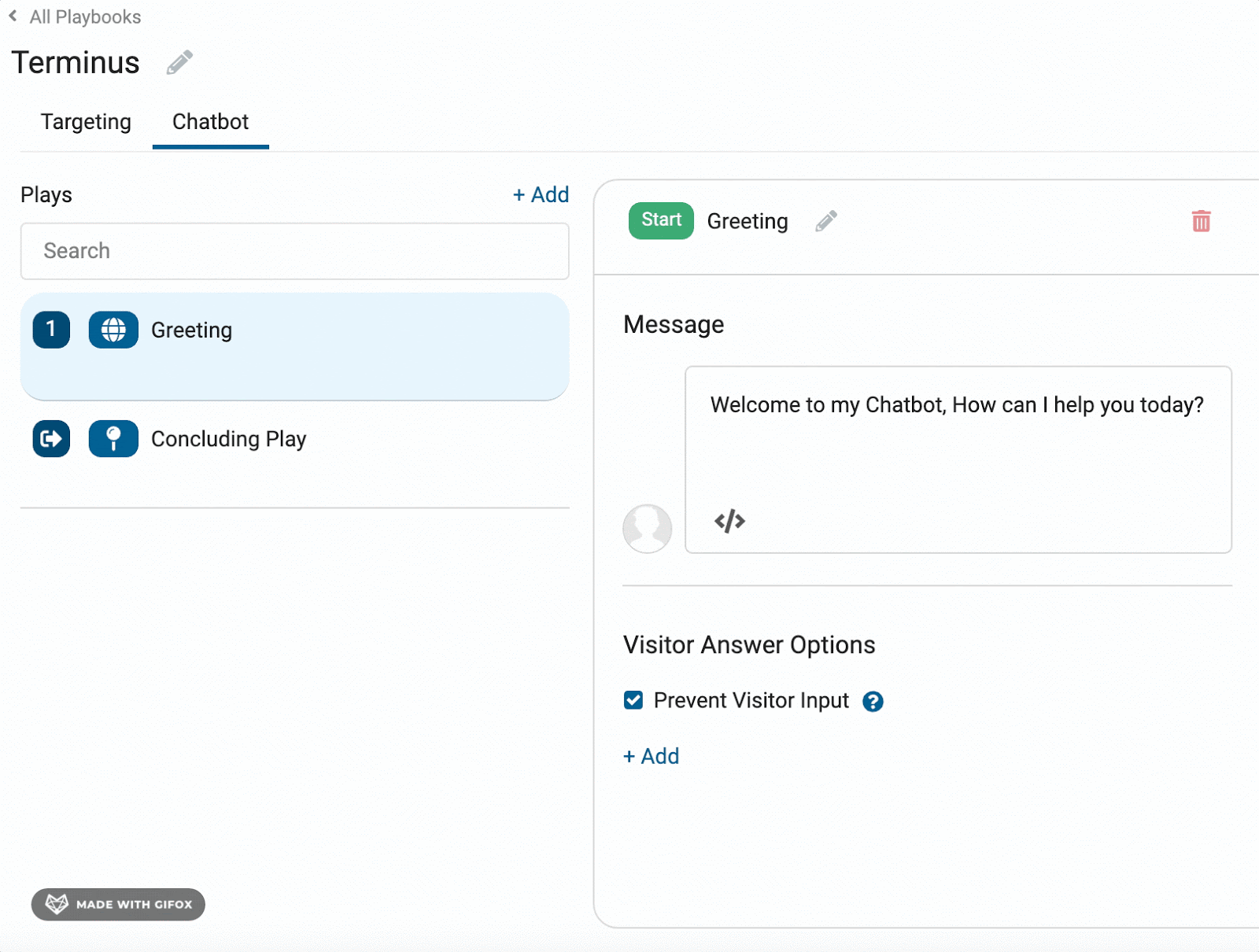Open help tooltip for Prevent Visitor Input
This screenshot has height=952, width=1259.
tap(873, 701)
